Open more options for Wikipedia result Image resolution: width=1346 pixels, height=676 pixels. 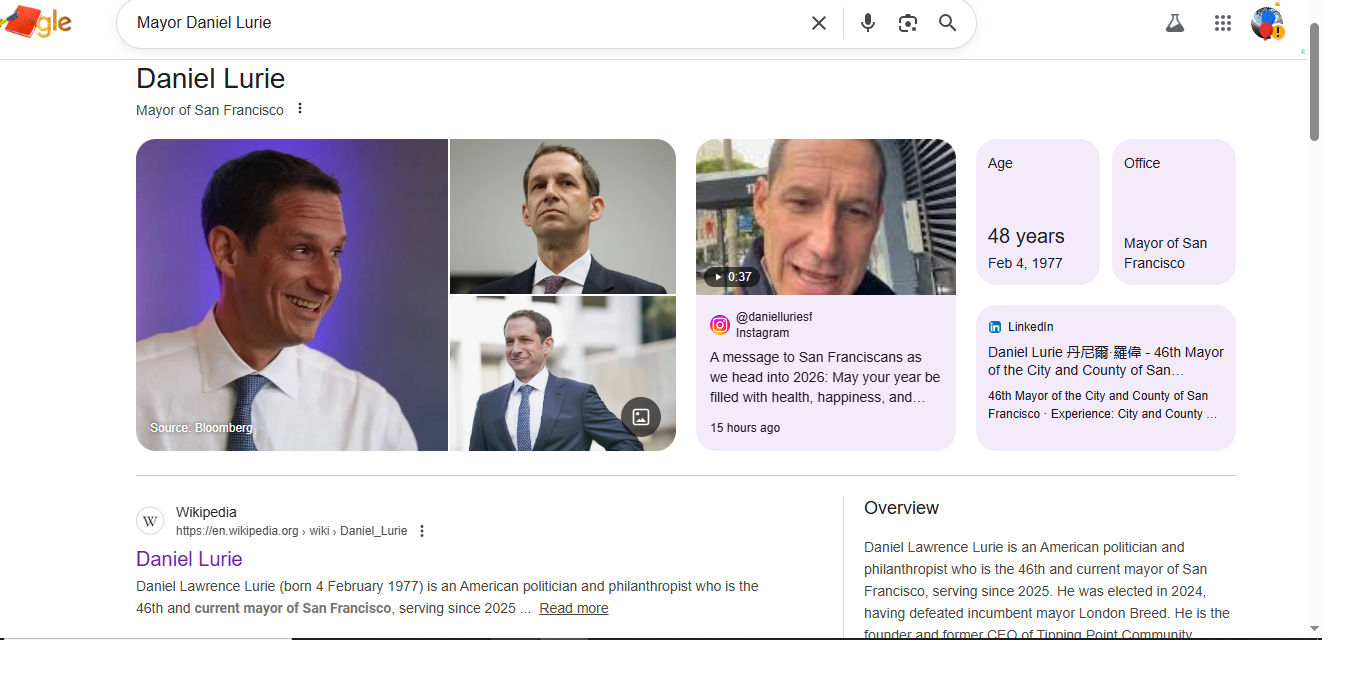tap(421, 531)
